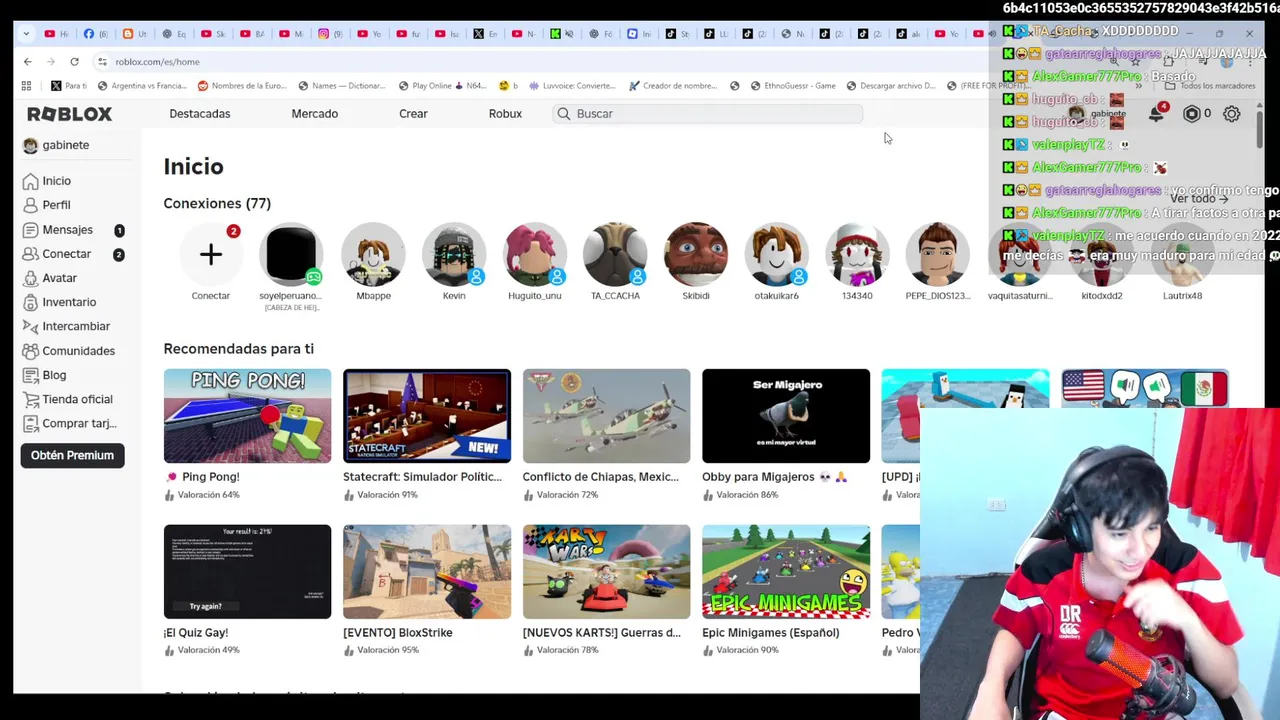Click the gabinete profile avatar in sidebar

tap(30, 145)
